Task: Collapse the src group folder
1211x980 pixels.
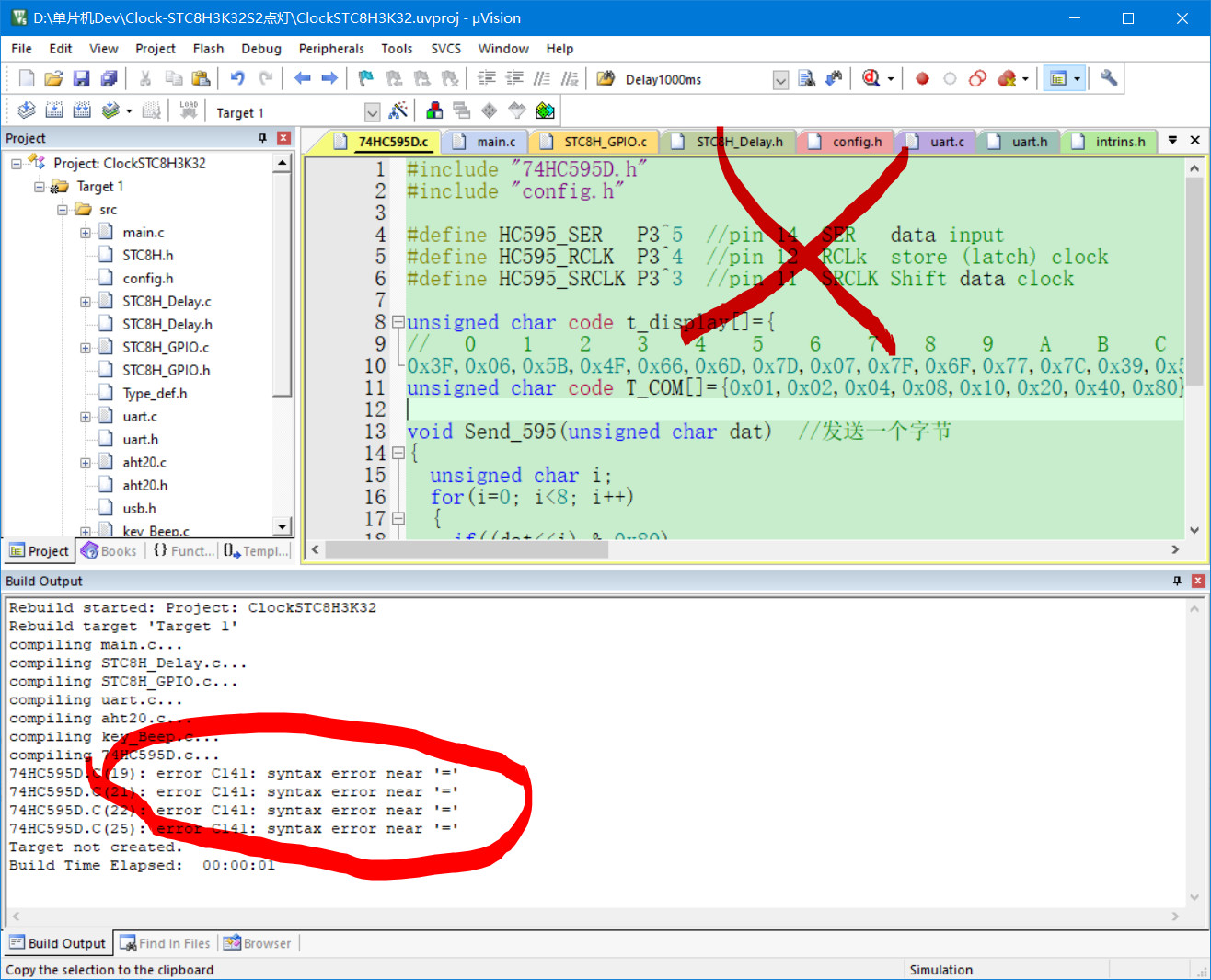Action: coord(63,210)
